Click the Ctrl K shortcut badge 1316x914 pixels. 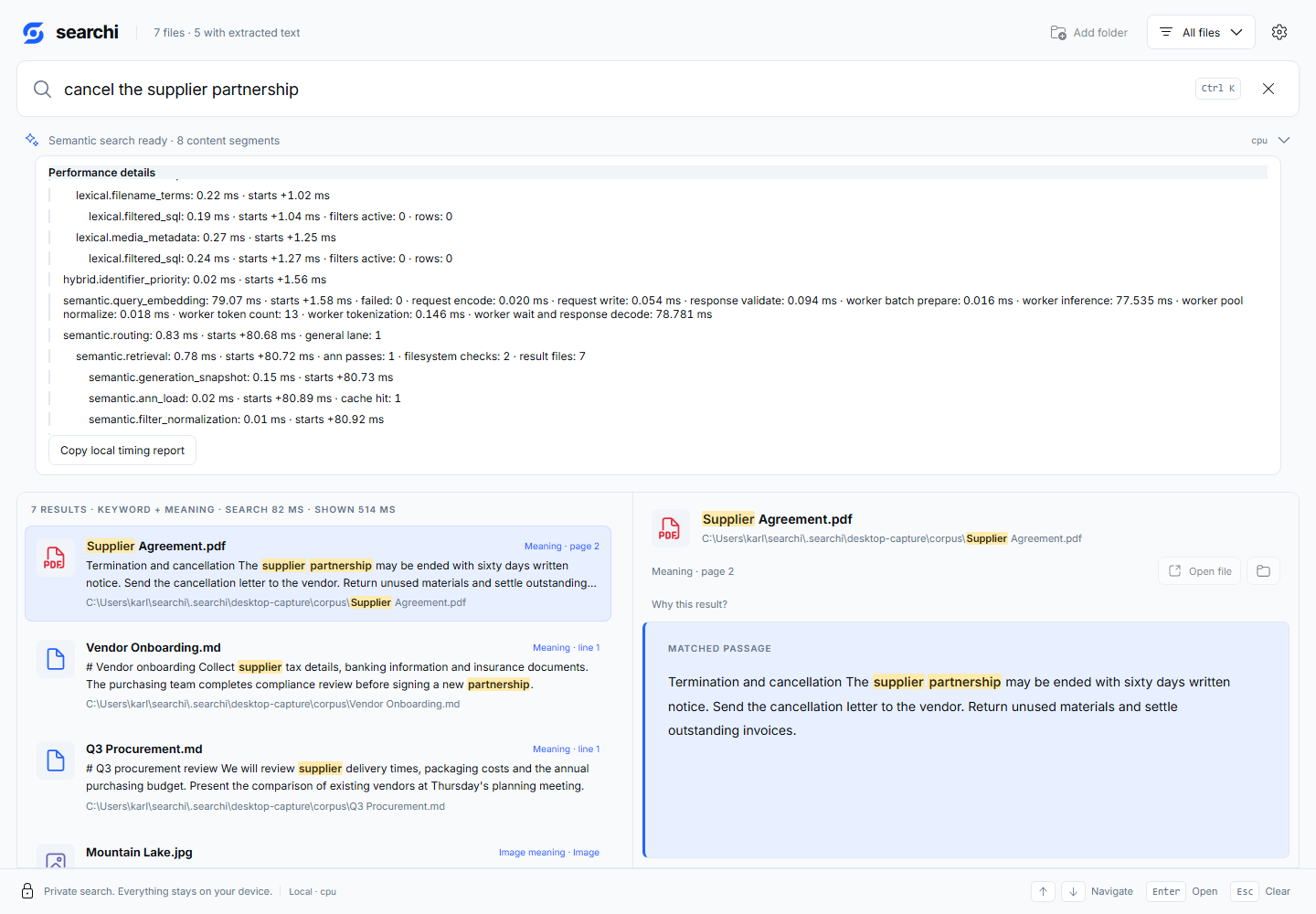tap(1218, 89)
